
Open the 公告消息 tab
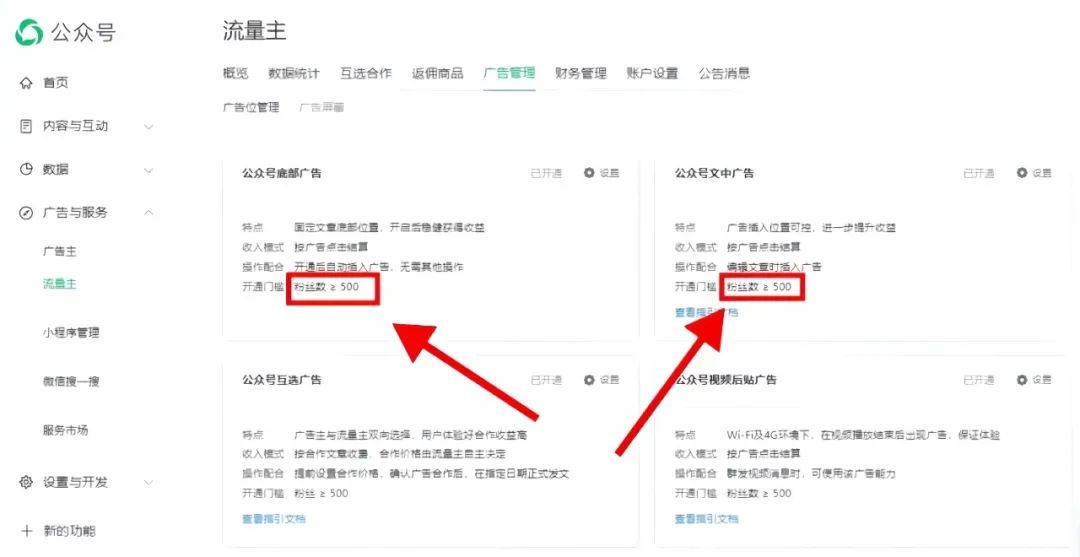724,74
